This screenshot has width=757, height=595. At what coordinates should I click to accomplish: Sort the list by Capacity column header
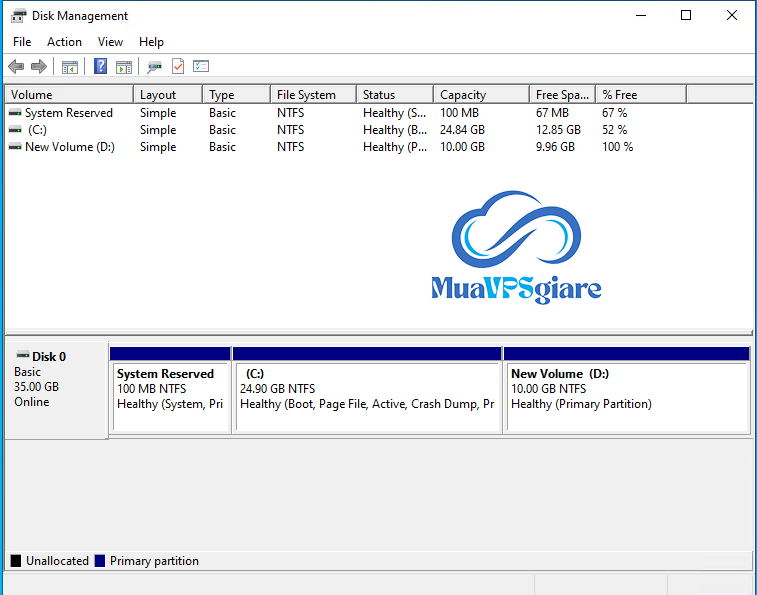click(x=481, y=95)
